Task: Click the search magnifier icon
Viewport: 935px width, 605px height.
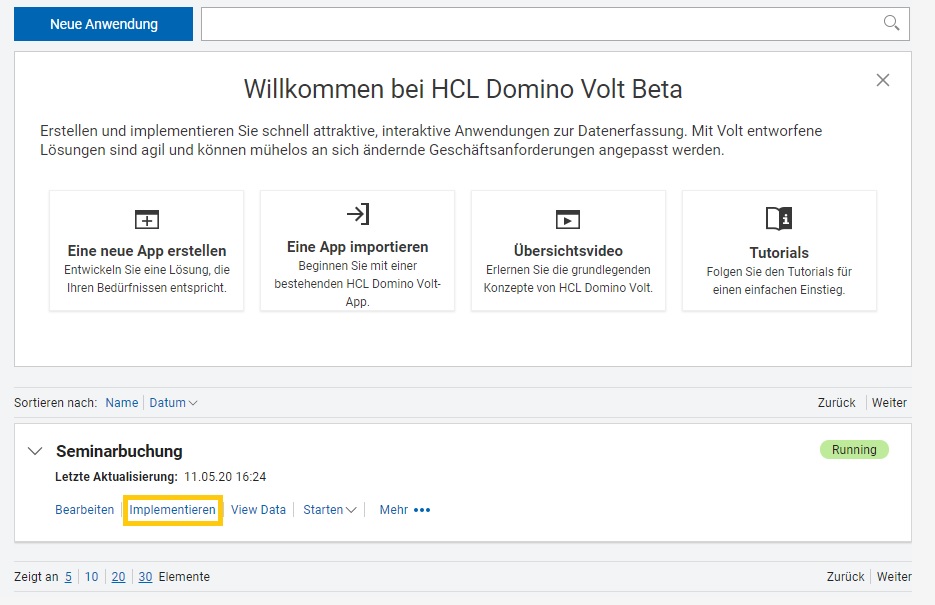Action: pos(891,23)
